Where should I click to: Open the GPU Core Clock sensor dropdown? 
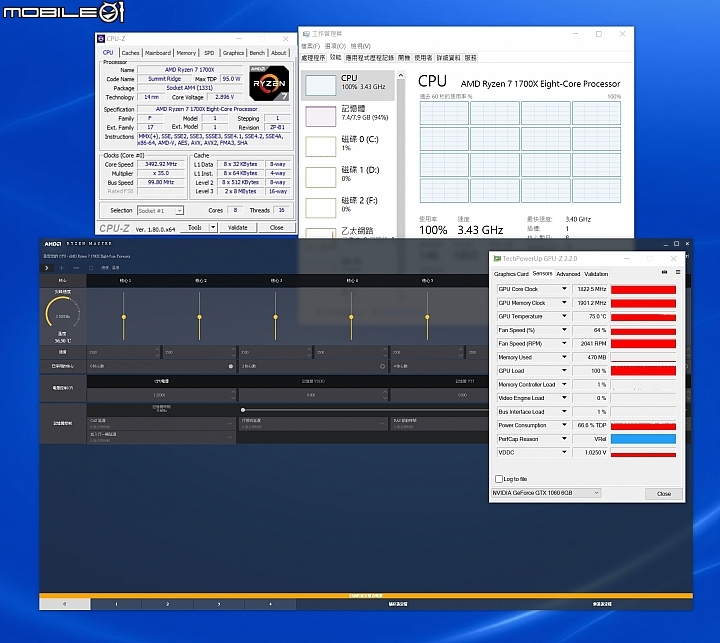coord(564,289)
